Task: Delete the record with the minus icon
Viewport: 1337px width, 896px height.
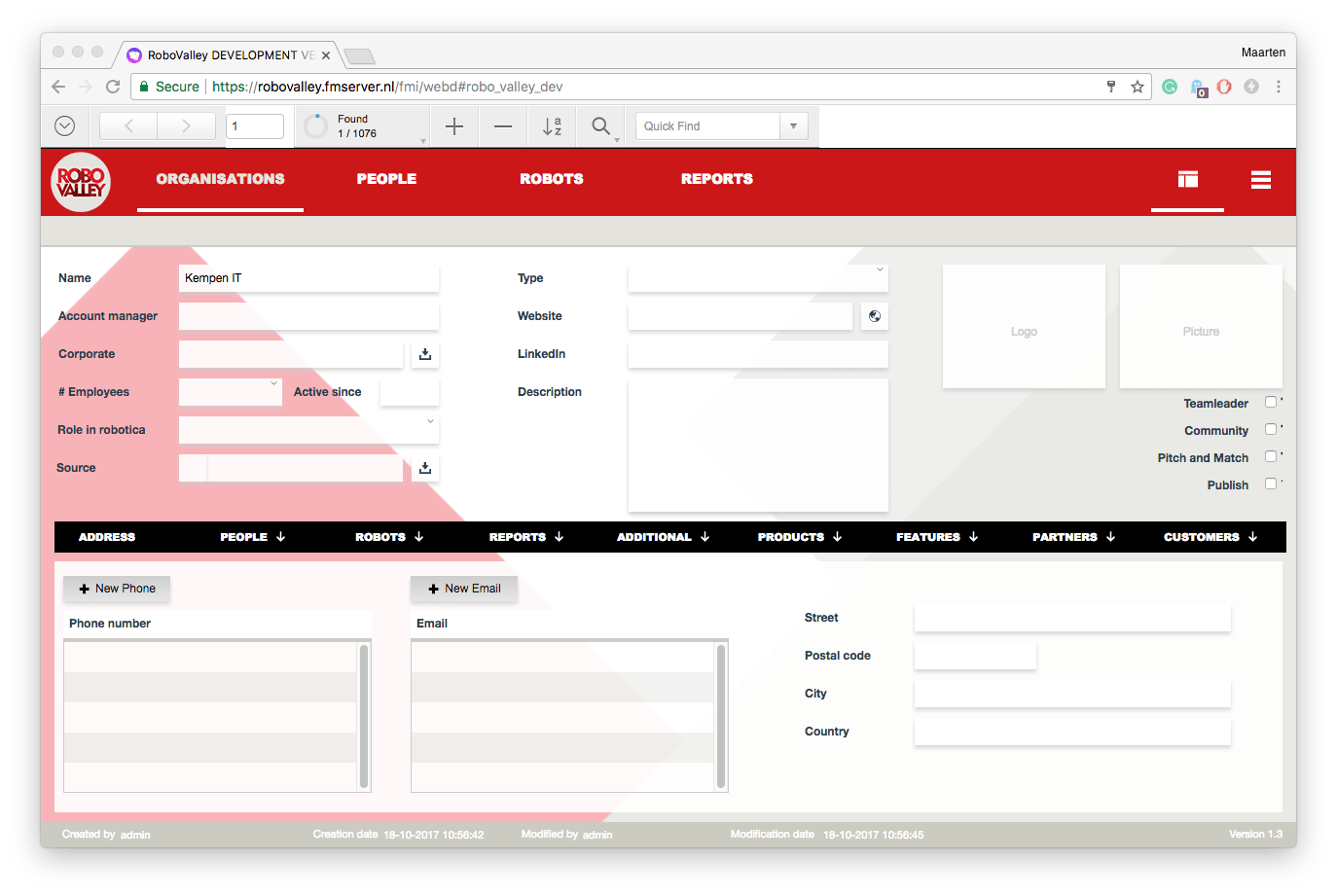Action: click(503, 126)
